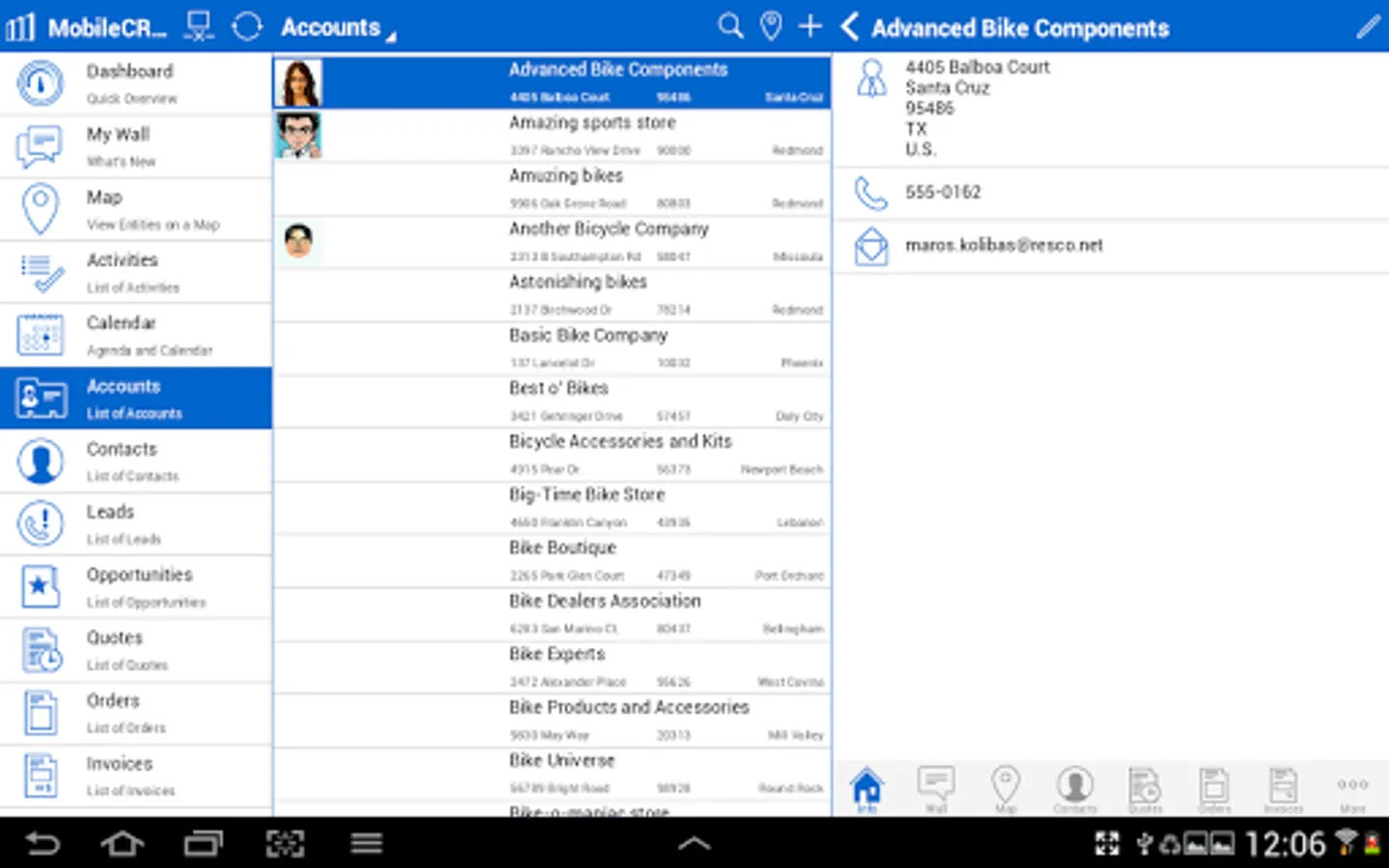Select Another Bicycle Company account
This screenshot has width=1389, height=868.
(x=552, y=241)
